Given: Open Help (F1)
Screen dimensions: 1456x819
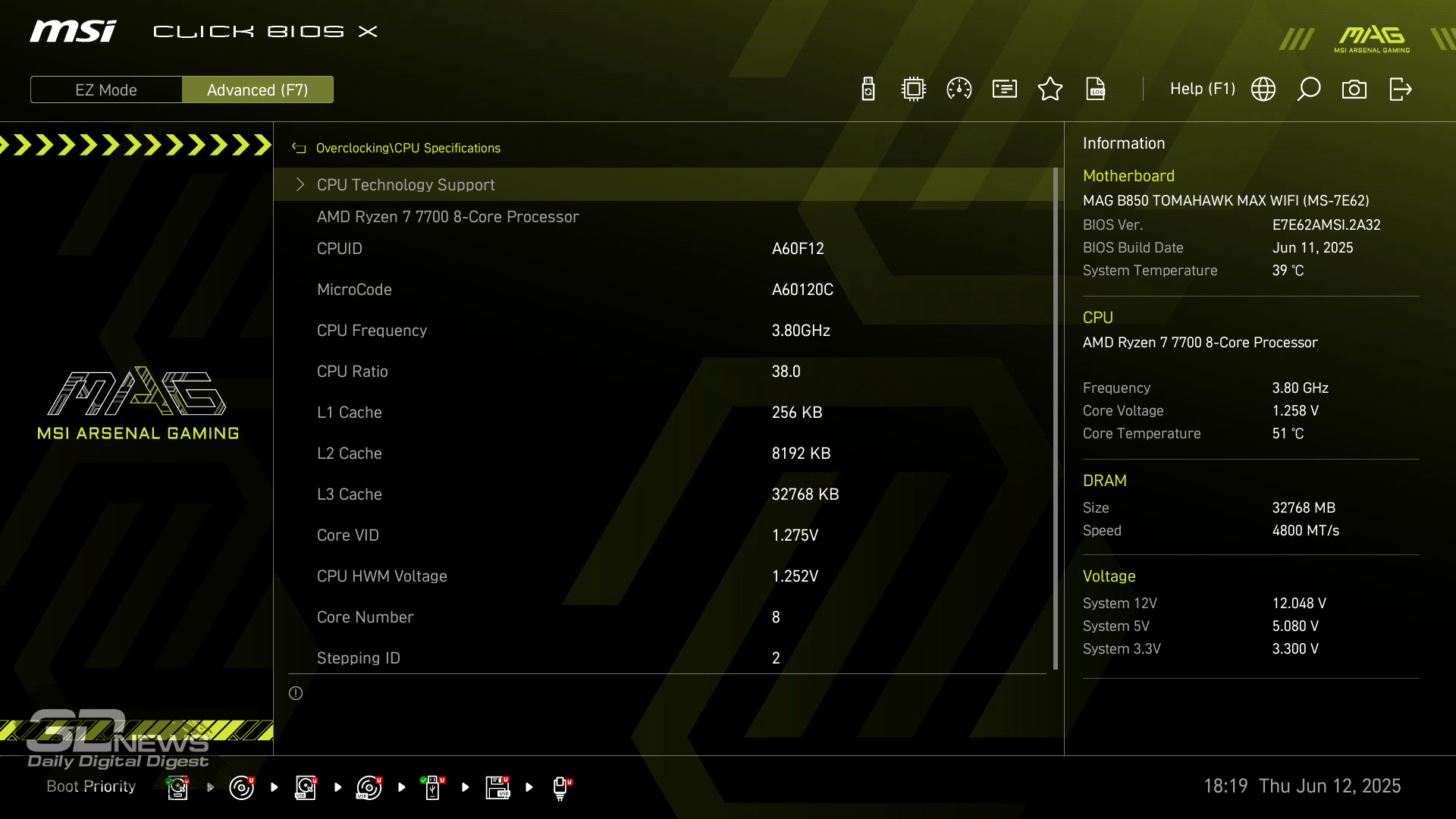Looking at the screenshot, I should point(1203,89).
